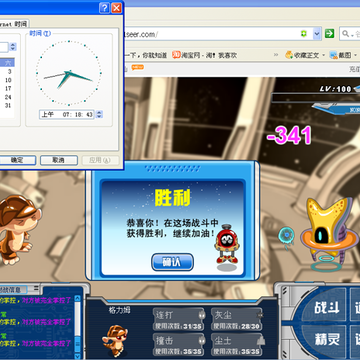
Task: Open the 收藏正文 dropdown arrow
Action: (x=323, y=55)
